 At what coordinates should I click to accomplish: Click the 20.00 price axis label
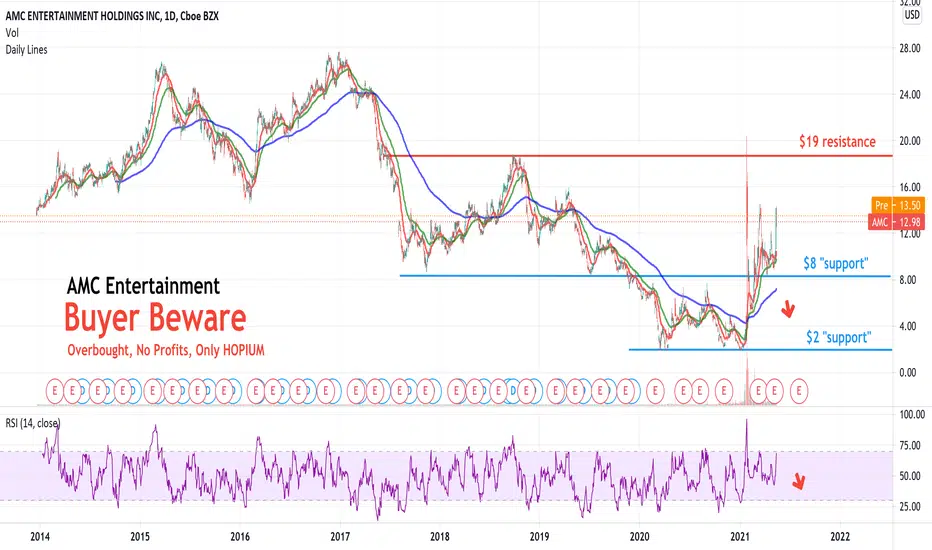click(x=909, y=141)
